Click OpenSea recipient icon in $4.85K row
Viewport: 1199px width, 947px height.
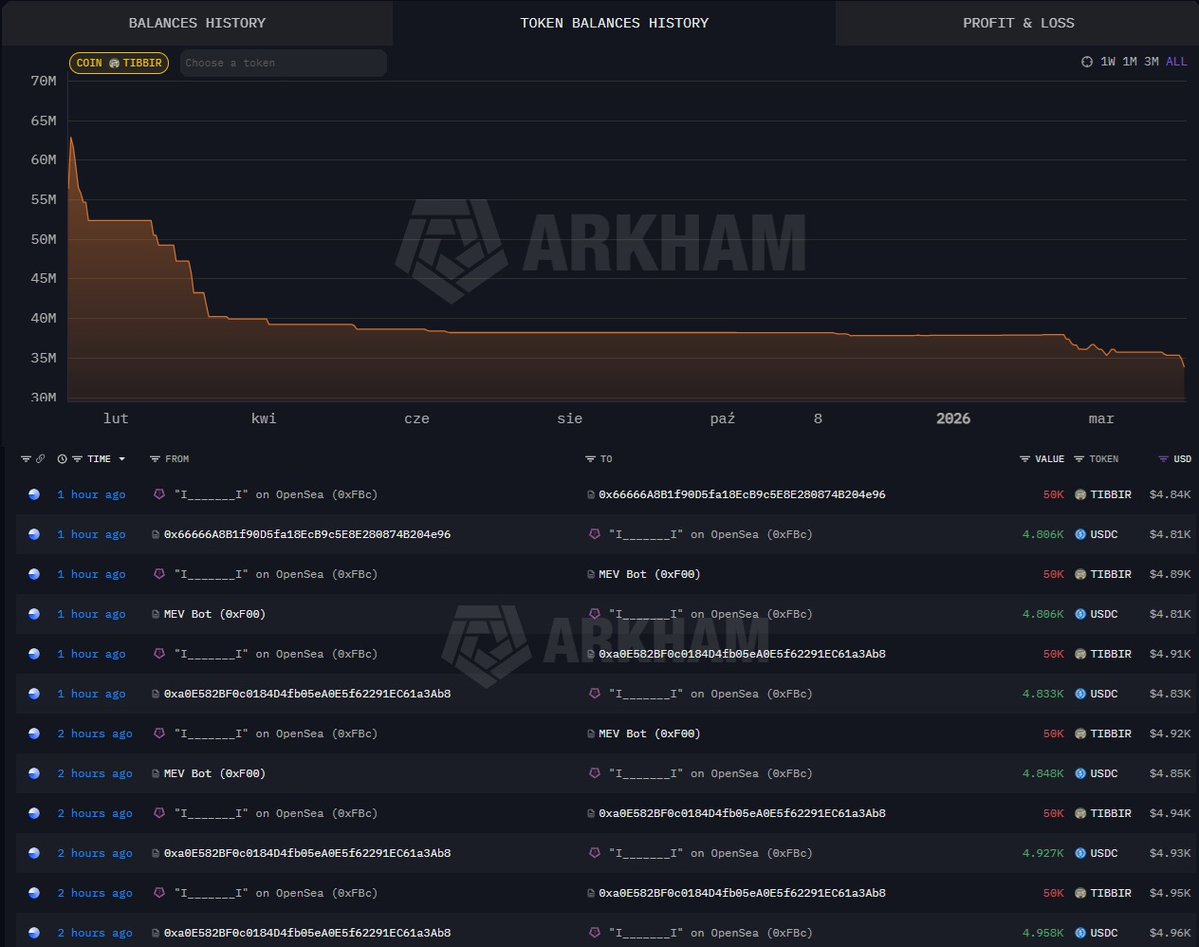click(594, 773)
